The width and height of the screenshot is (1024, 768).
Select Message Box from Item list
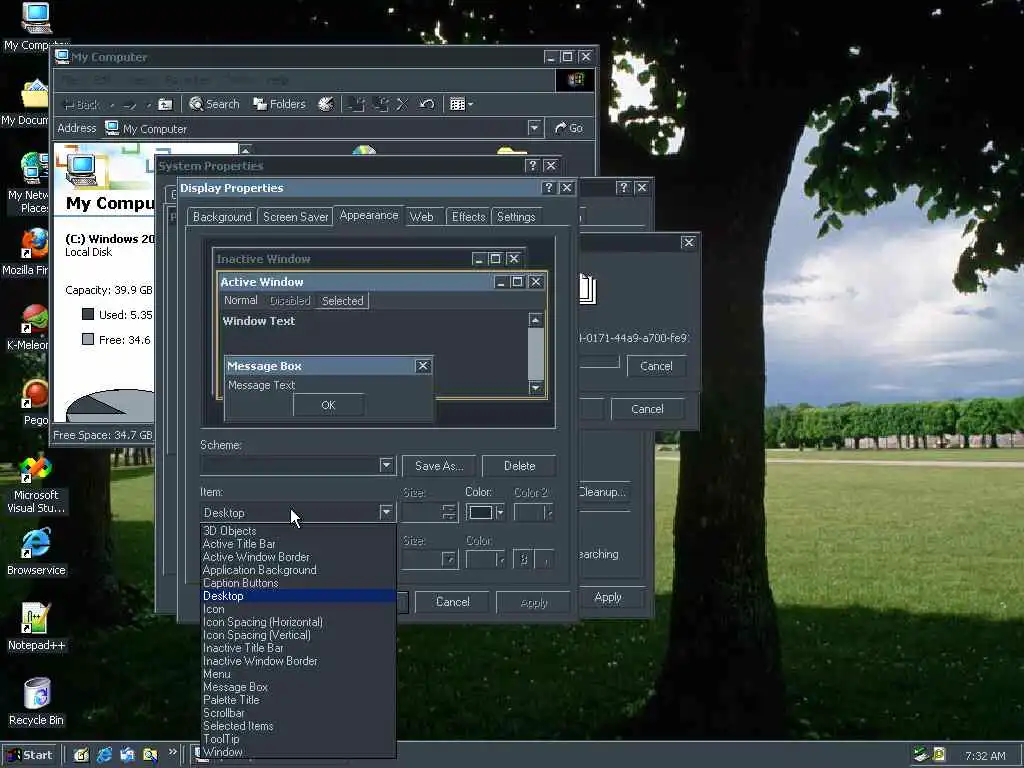click(x=298, y=687)
